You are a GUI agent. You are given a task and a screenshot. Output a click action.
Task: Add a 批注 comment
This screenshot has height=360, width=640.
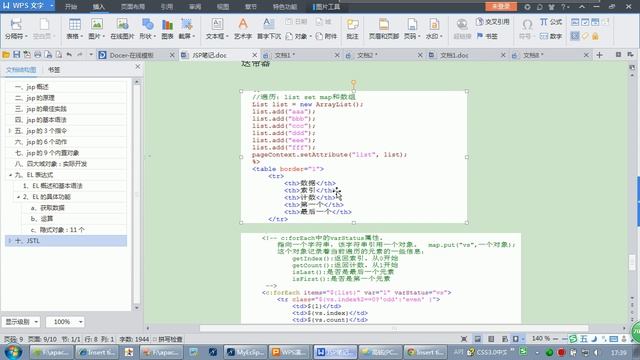click(352, 29)
